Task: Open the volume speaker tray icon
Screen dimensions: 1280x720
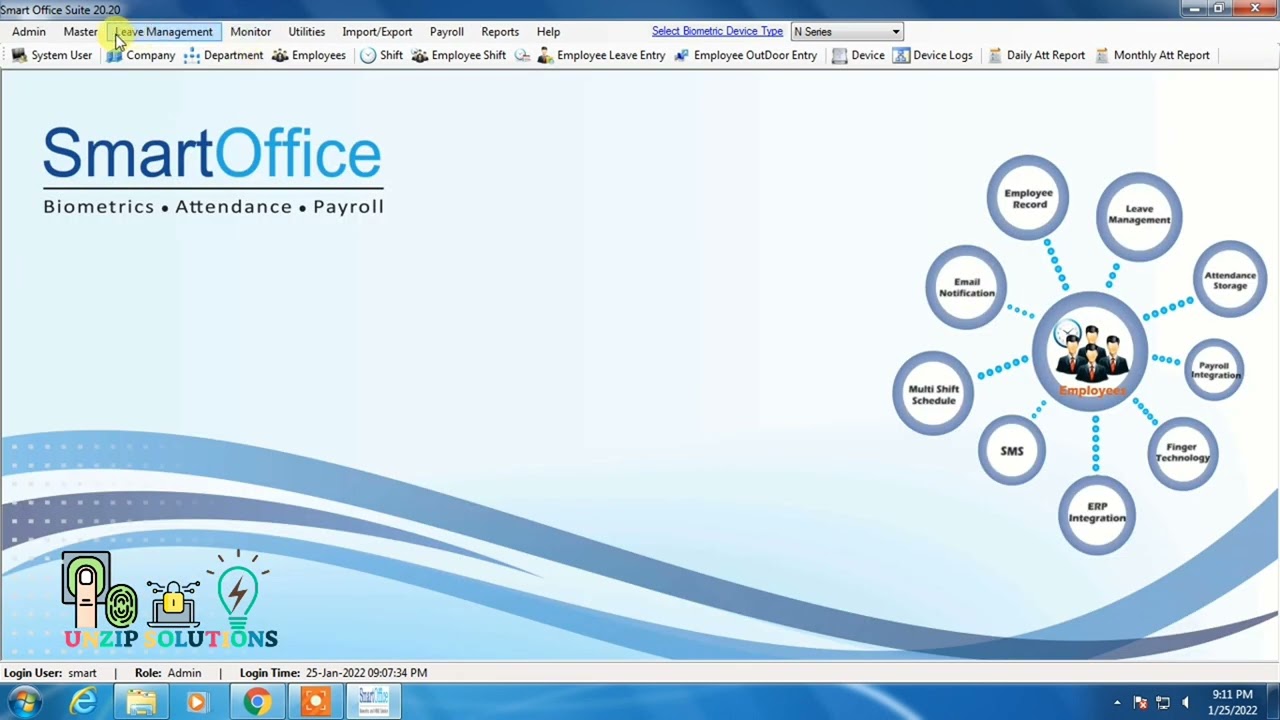Action: (x=1185, y=703)
